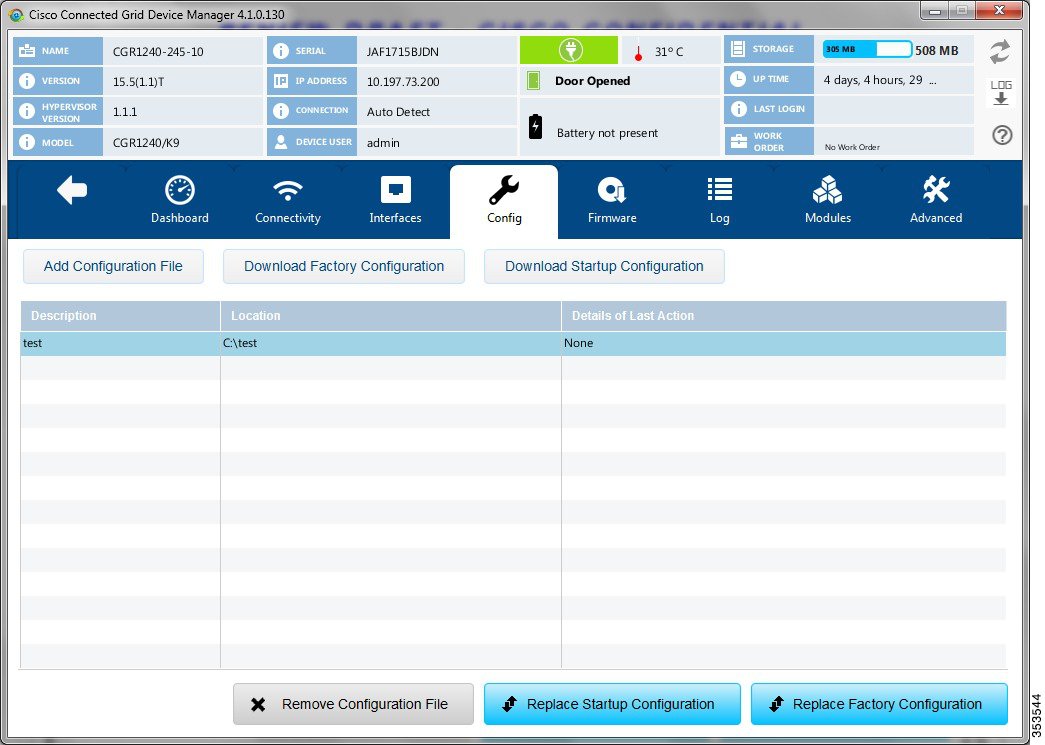Viewport: 1045px width, 745px height.
Task: Open the Log tab
Action: click(720, 201)
